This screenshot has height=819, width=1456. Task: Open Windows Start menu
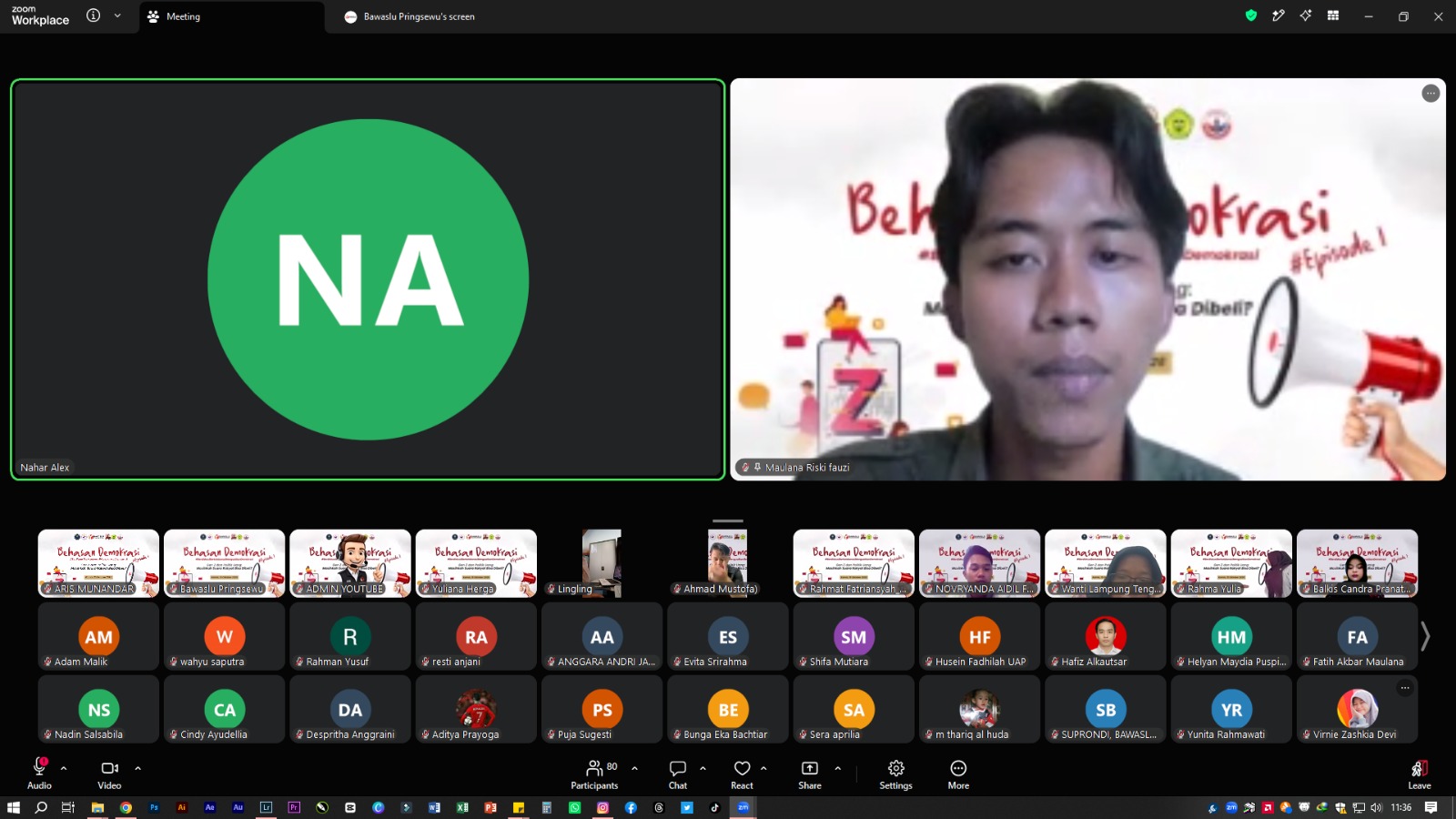[14, 807]
